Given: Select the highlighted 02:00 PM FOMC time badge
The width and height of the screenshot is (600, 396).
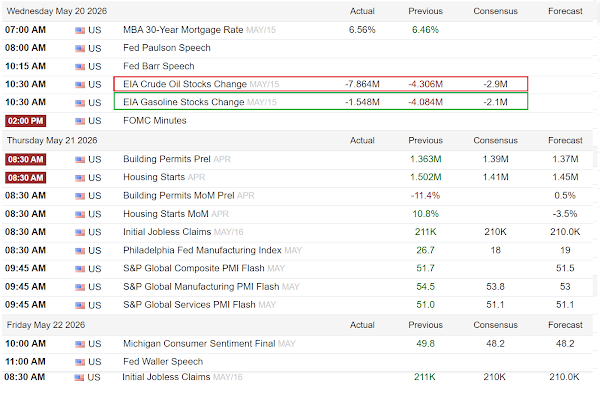Looking at the screenshot, I should tap(26, 121).
